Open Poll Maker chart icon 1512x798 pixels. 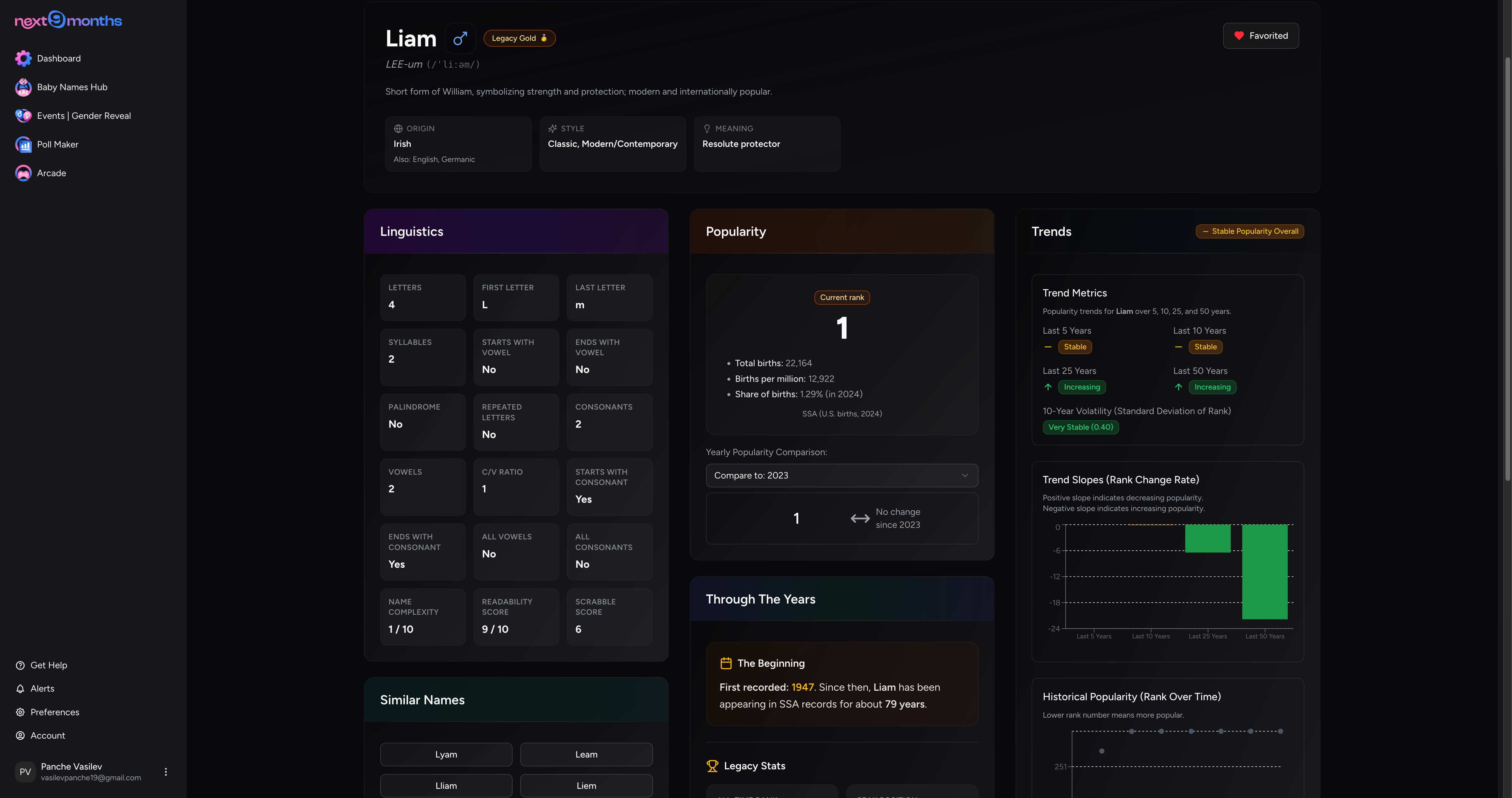point(23,145)
